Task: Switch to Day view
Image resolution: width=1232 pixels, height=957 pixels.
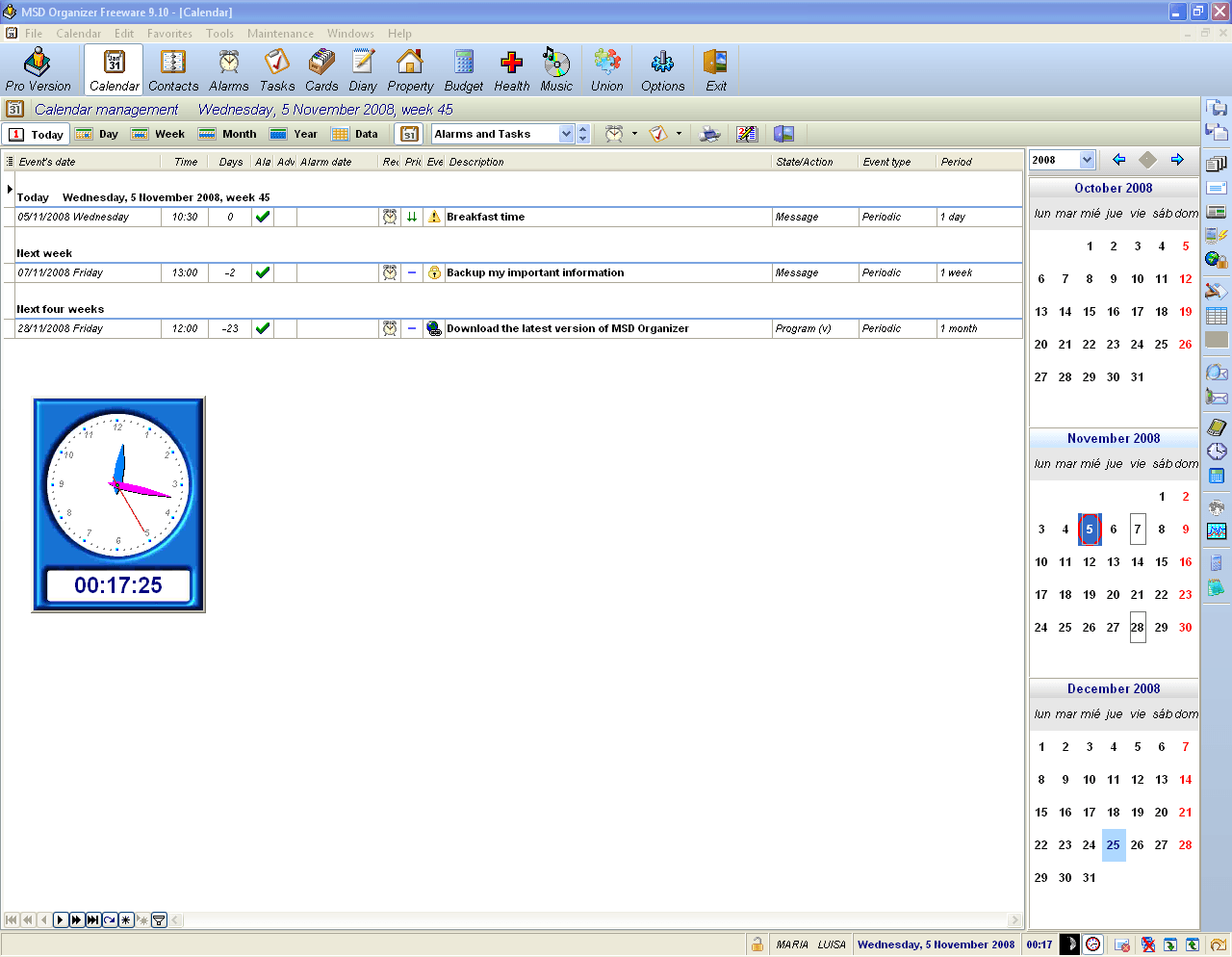Action: [x=97, y=134]
